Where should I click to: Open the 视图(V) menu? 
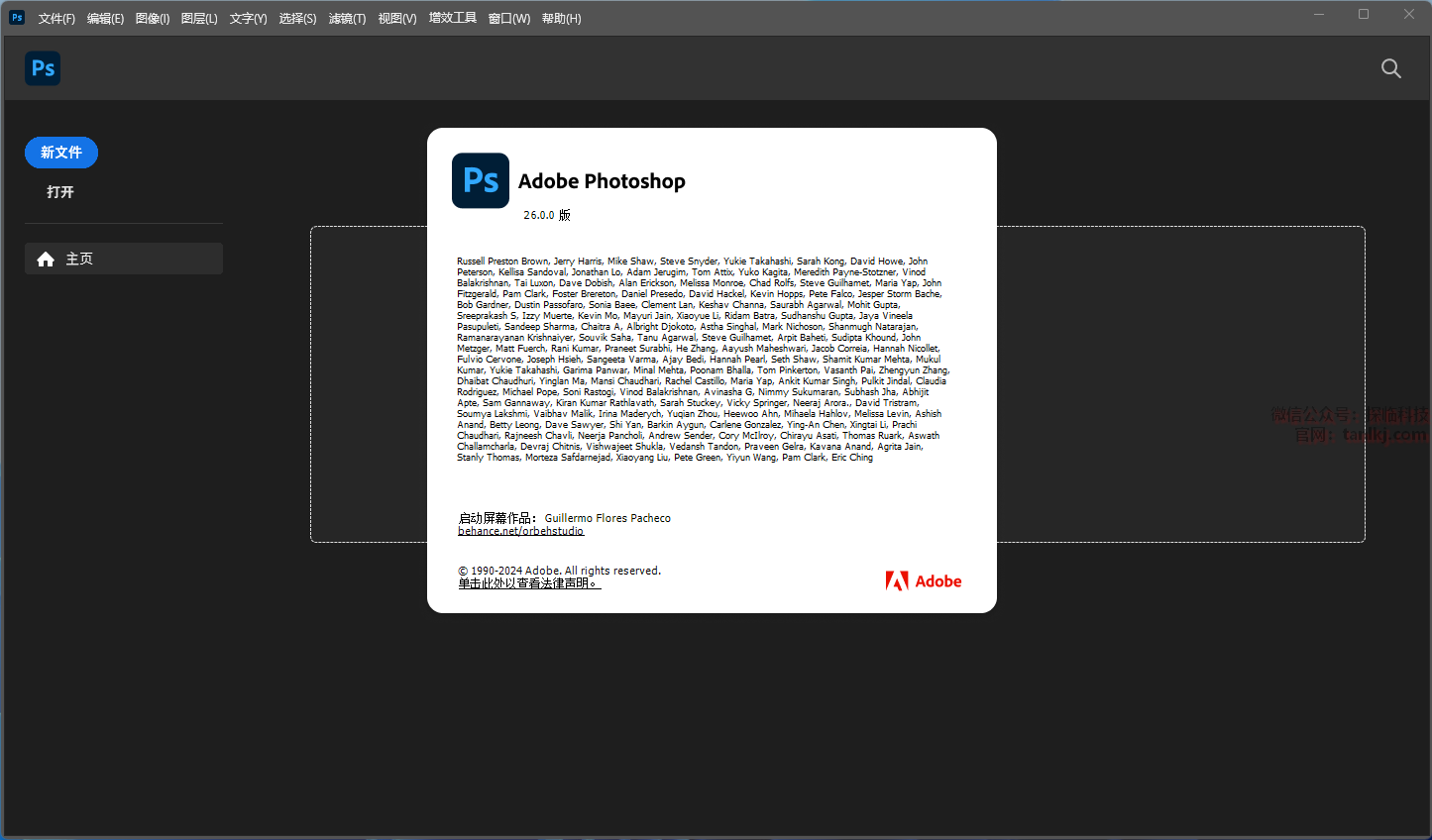(x=397, y=19)
